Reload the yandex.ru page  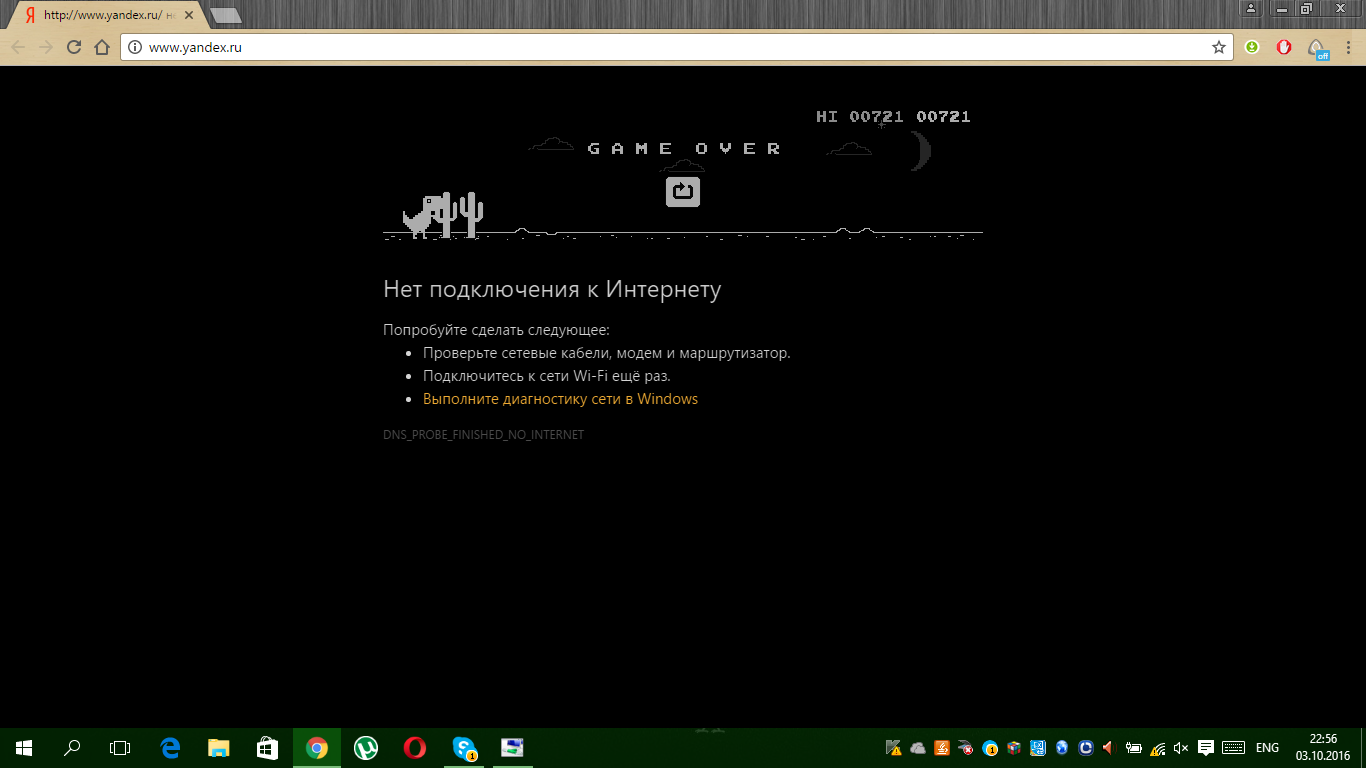coord(74,47)
